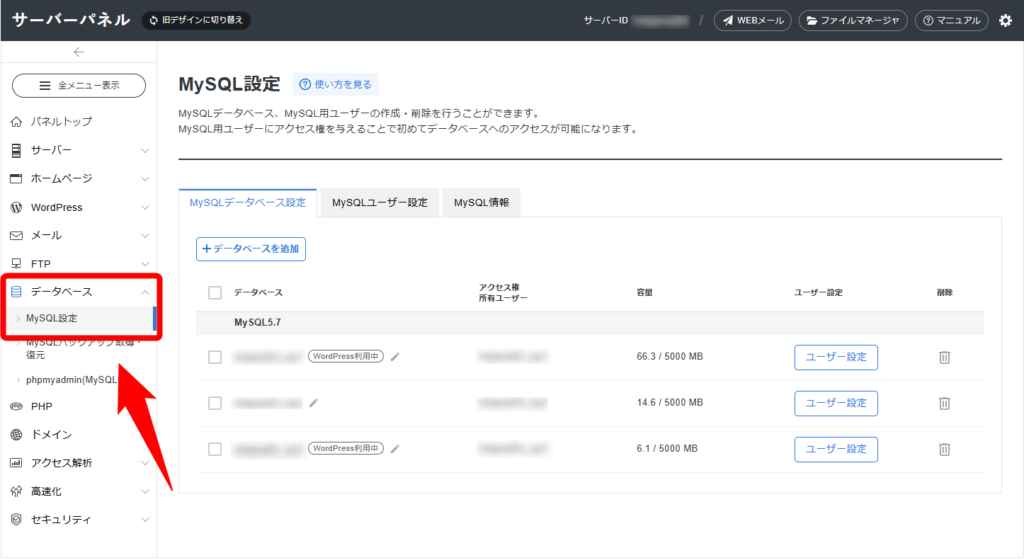This screenshot has width=1024, height=560.
Task: Switch to MySQLユーザー設定 tab
Action: pyautogui.click(x=379, y=203)
